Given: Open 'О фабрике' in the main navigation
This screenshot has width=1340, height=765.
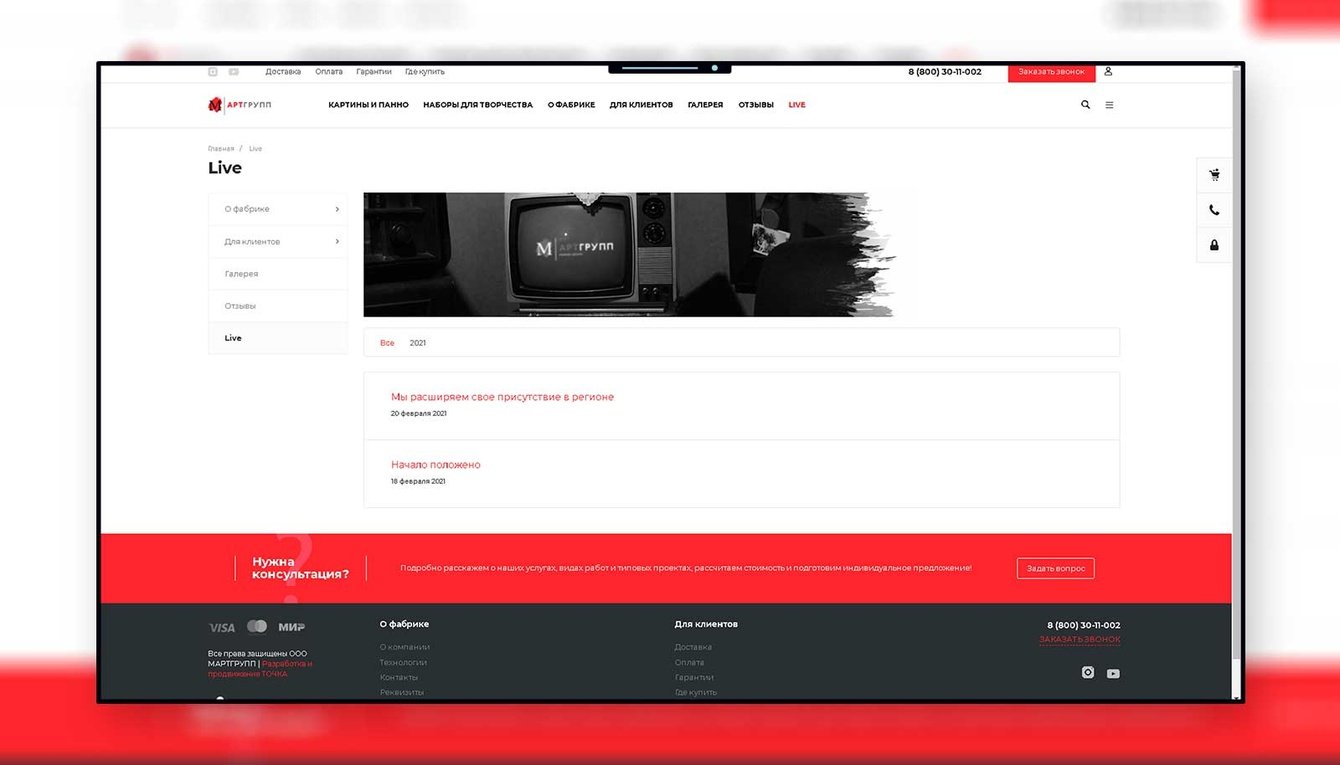Looking at the screenshot, I should coord(571,105).
